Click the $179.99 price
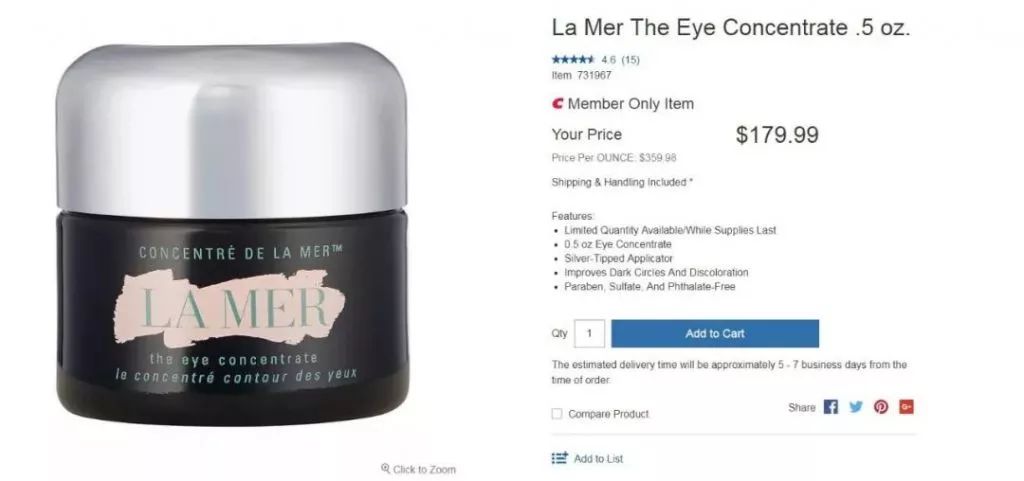This screenshot has height=481, width=1024. pyautogui.click(x=777, y=135)
